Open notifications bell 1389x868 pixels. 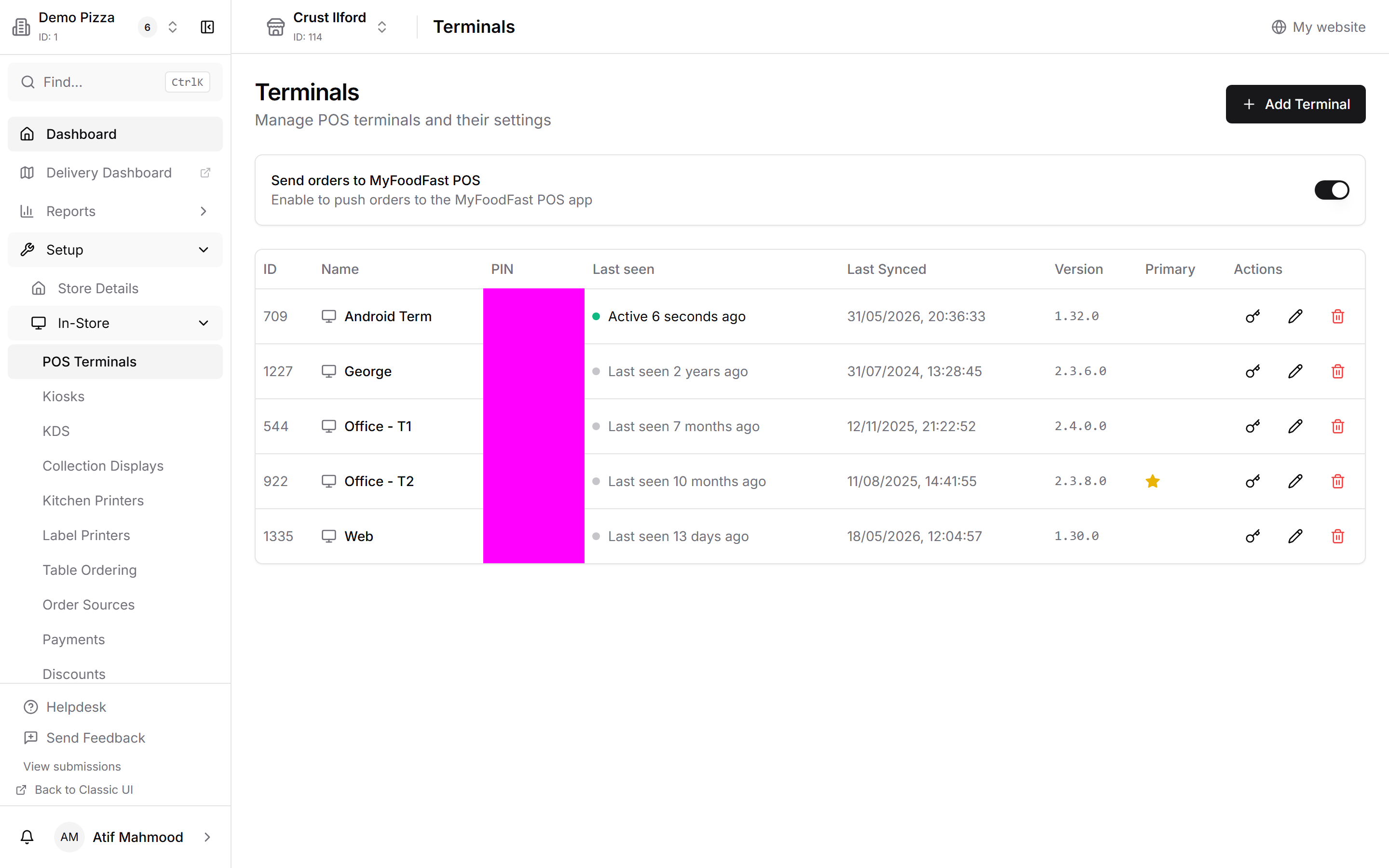27,837
